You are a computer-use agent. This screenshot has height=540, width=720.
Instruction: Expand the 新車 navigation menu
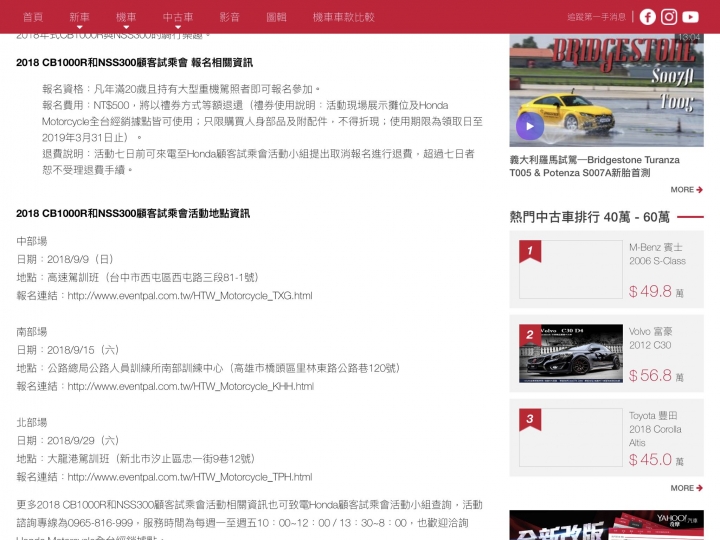click(79, 18)
